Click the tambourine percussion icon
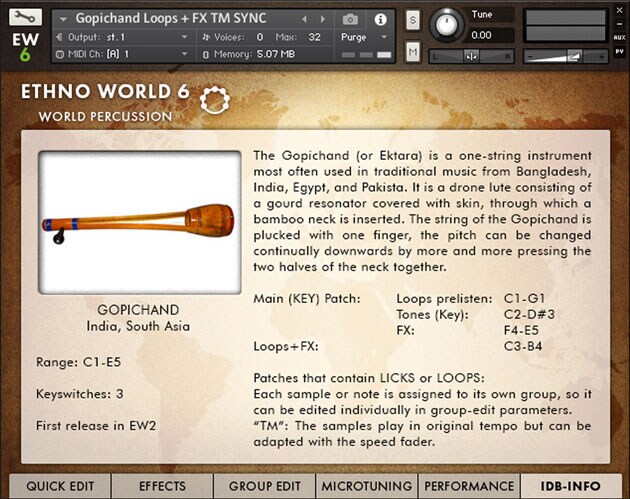630x499 pixels. 215,100
